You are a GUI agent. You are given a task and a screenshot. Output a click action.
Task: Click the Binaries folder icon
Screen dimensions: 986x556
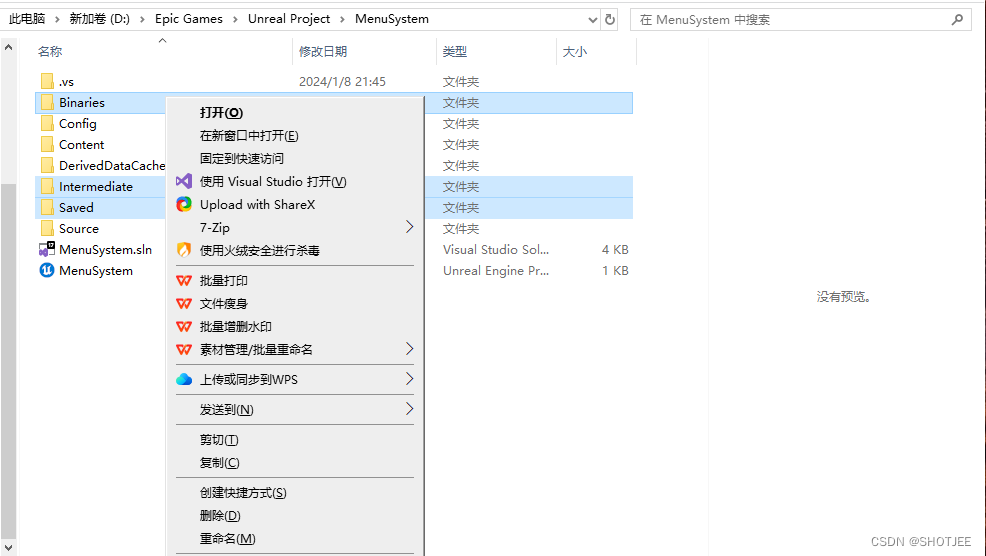pyautogui.click(x=47, y=103)
